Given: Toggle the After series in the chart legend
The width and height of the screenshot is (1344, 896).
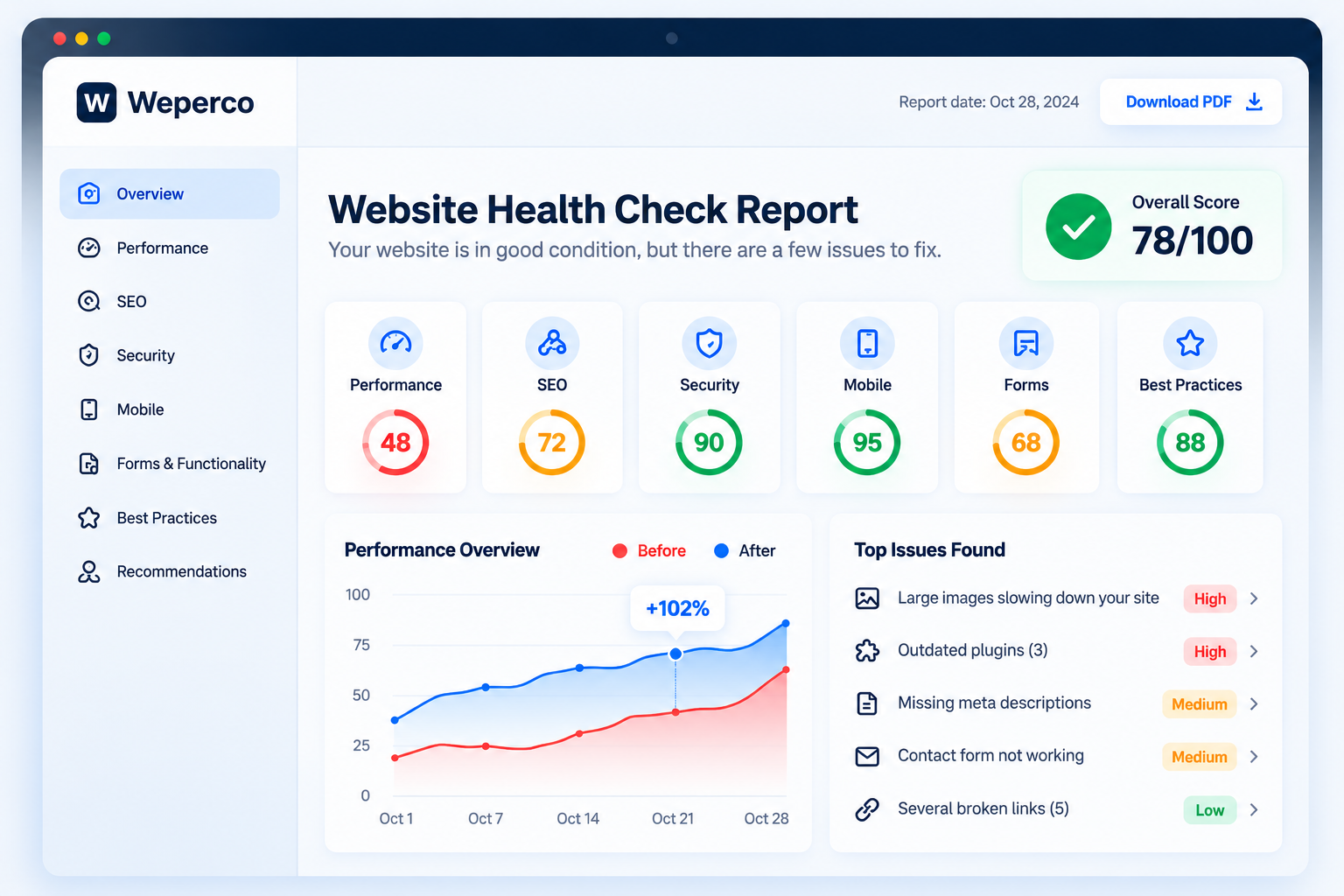Looking at the screenshot, I should (x=745, y=550).
